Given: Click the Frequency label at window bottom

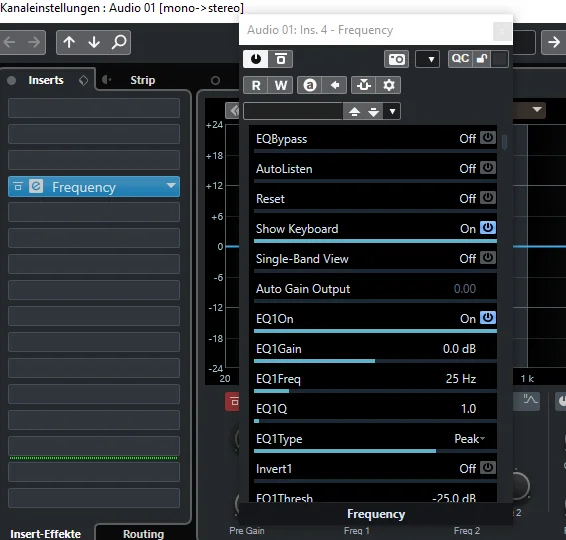Looking at the screenshot, I should [x=376, y=514].
